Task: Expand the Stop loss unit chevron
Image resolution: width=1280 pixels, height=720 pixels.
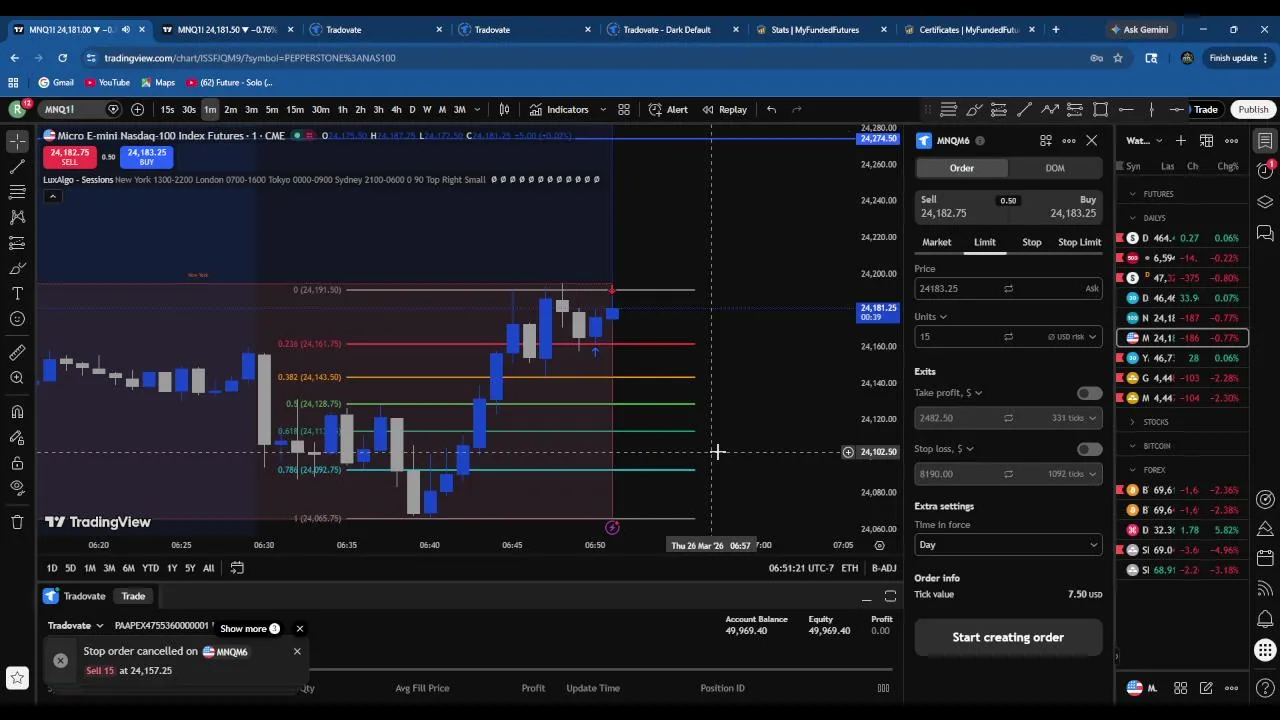Action: (x=970, y=449)
